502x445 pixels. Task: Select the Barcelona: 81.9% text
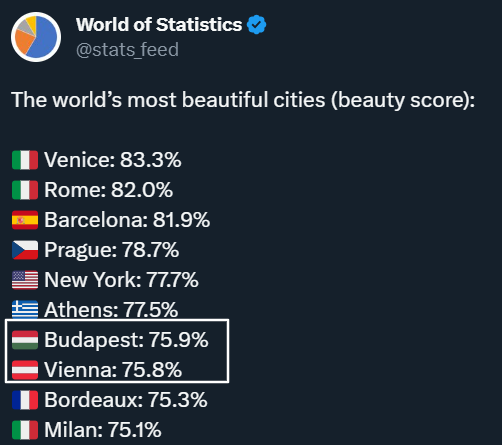click(x=127, y=220)
